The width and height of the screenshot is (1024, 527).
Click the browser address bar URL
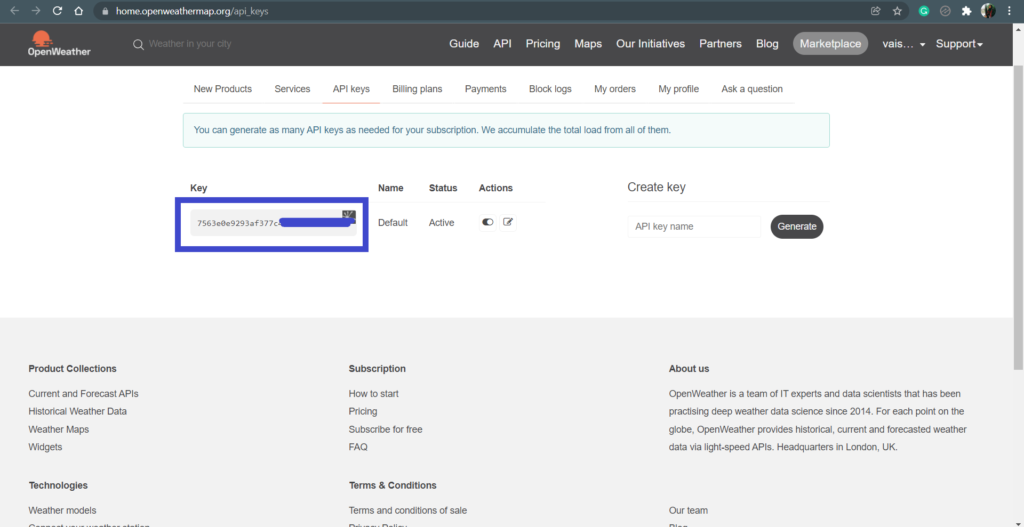(192, 11)
